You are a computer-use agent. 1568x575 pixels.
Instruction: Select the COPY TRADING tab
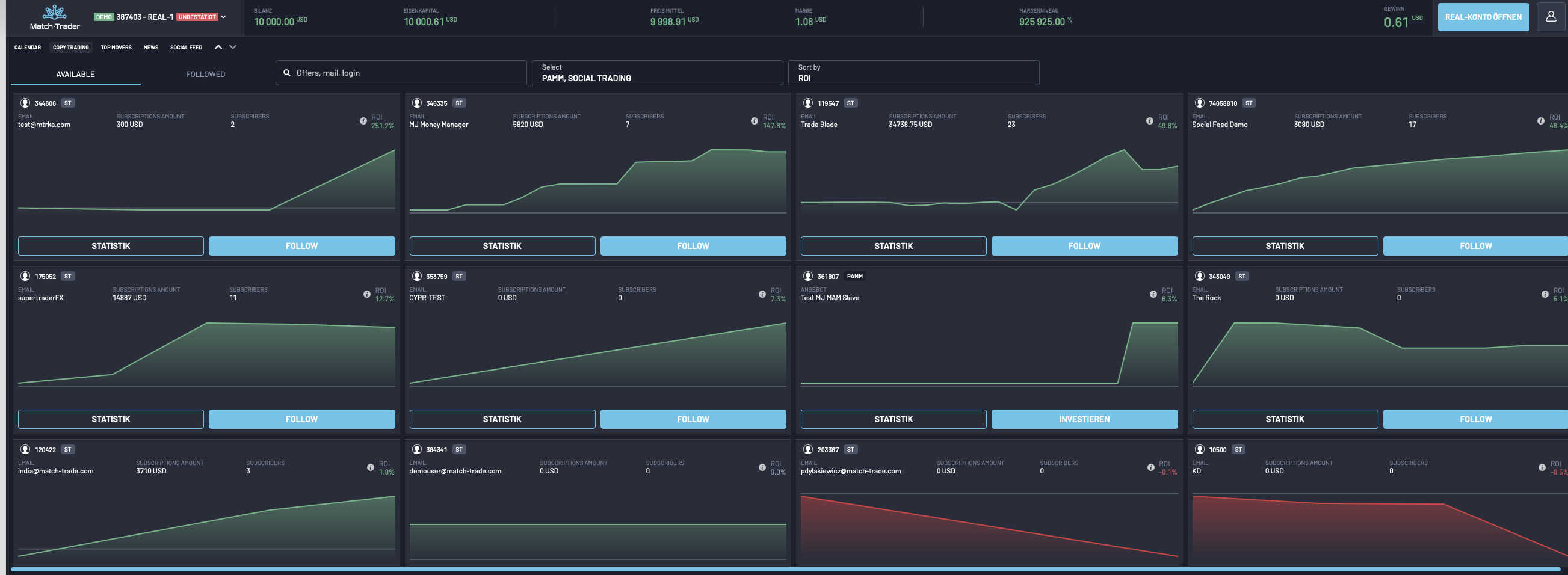[x=70, y=48]
